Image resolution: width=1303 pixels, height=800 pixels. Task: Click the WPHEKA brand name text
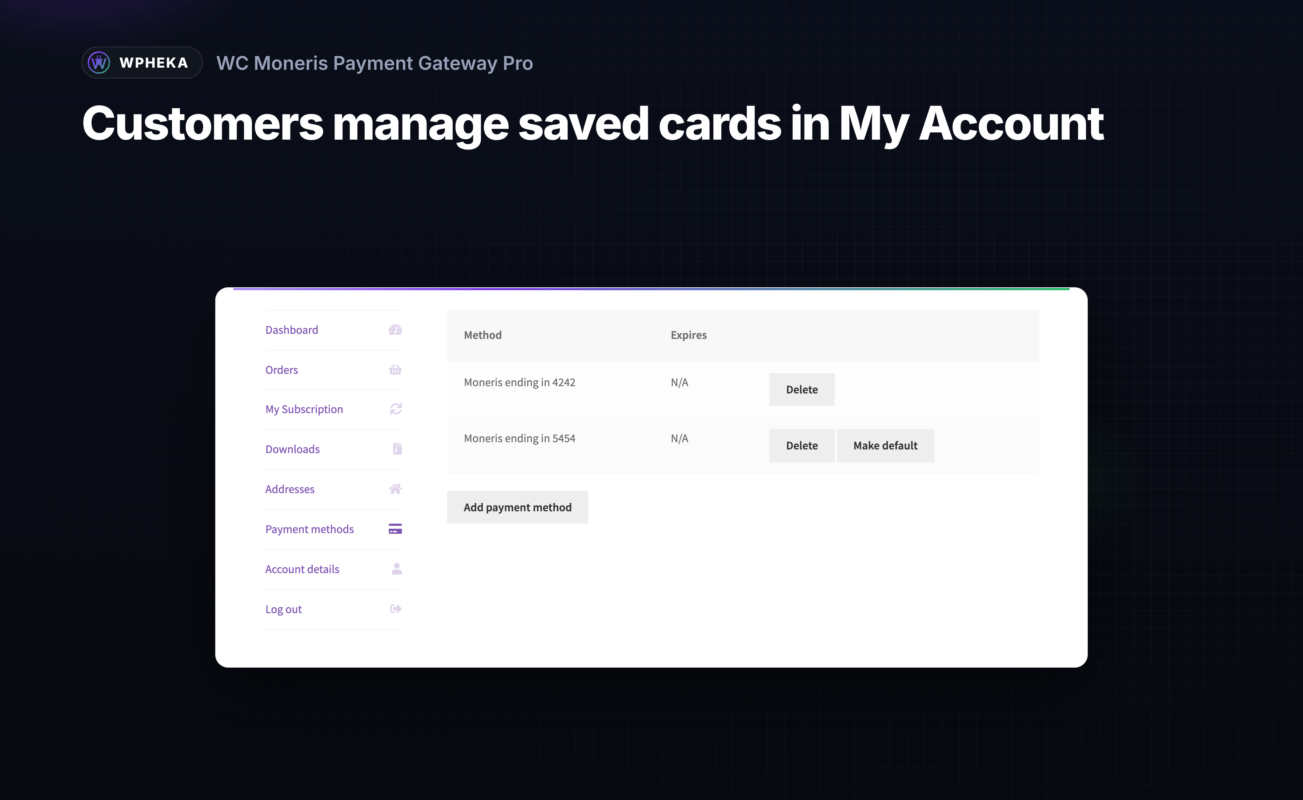(153, 63)
